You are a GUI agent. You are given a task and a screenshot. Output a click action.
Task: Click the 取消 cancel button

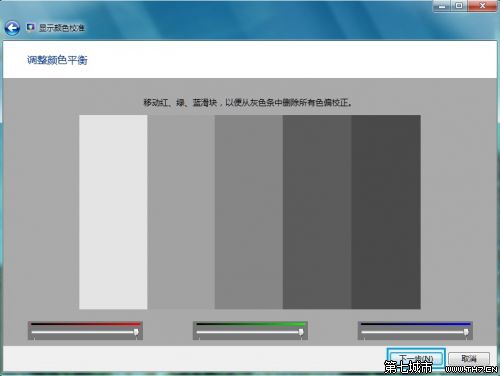[x=469, y=359]
